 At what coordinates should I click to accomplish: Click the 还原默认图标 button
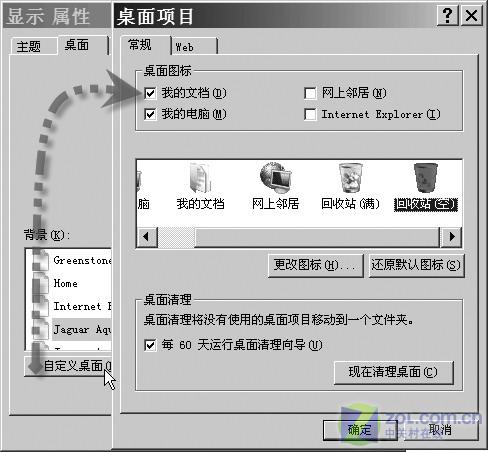(x=416, y=266)
